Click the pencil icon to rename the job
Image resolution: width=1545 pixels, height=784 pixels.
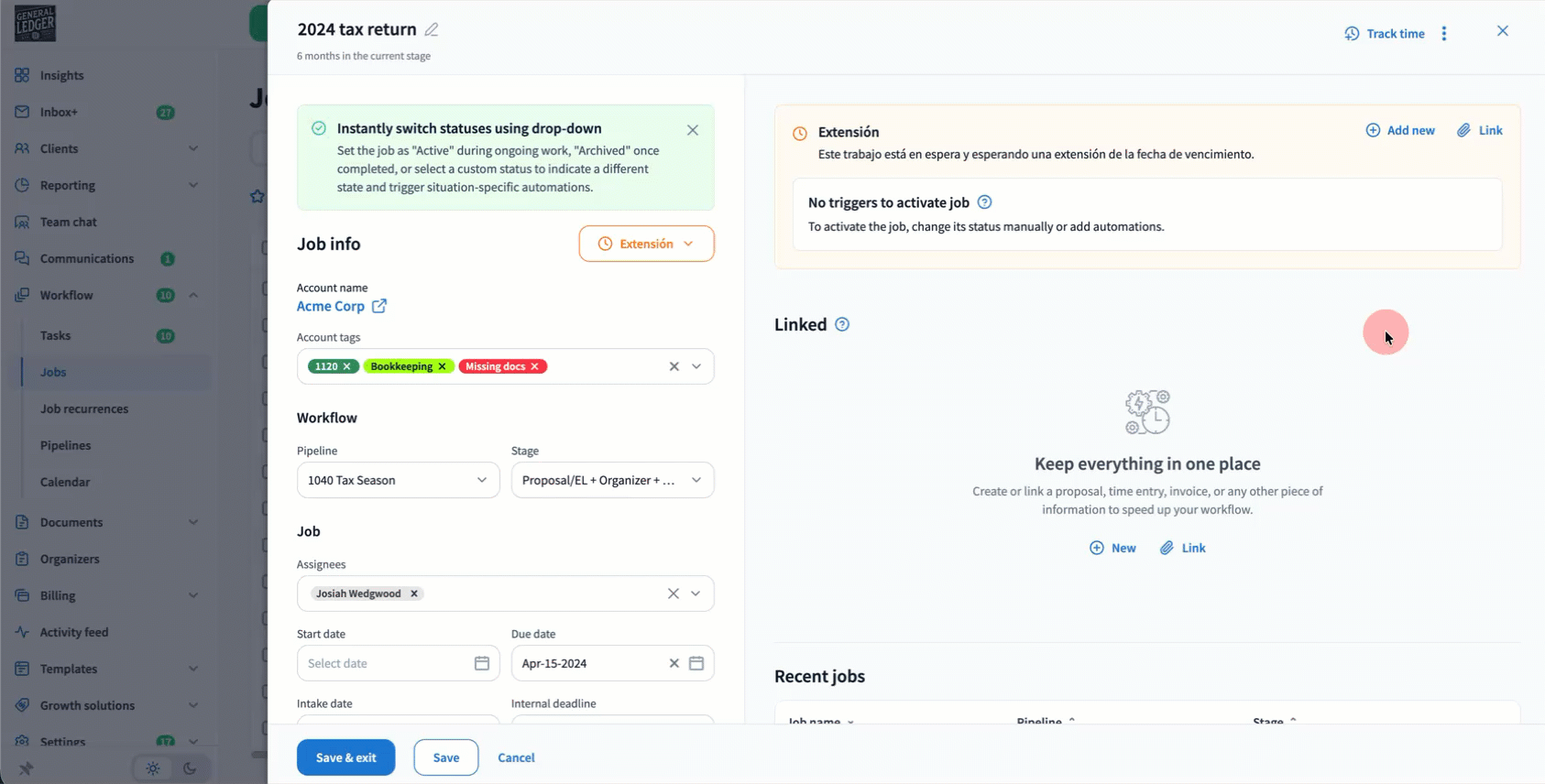click(432, 29)
